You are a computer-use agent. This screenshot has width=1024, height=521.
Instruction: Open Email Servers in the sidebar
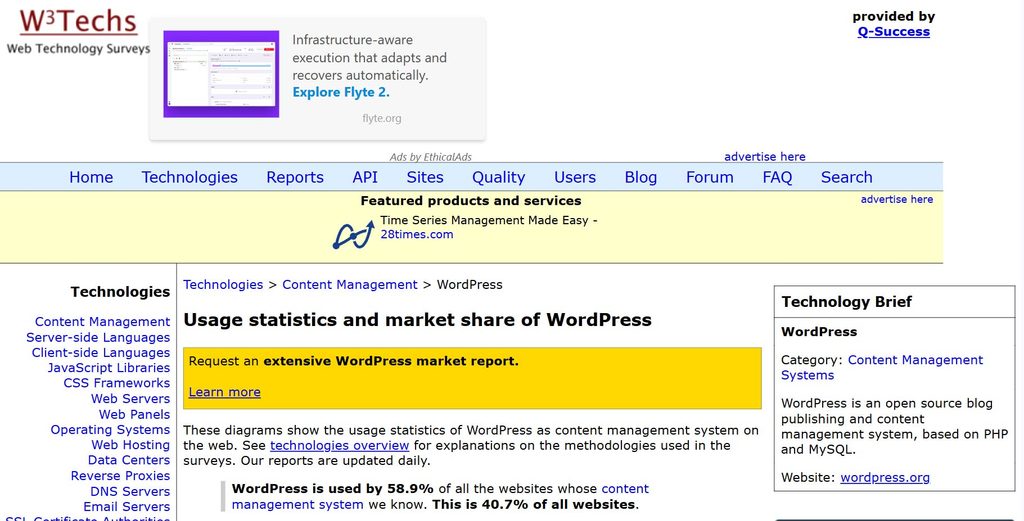click(x=127, y=507)
